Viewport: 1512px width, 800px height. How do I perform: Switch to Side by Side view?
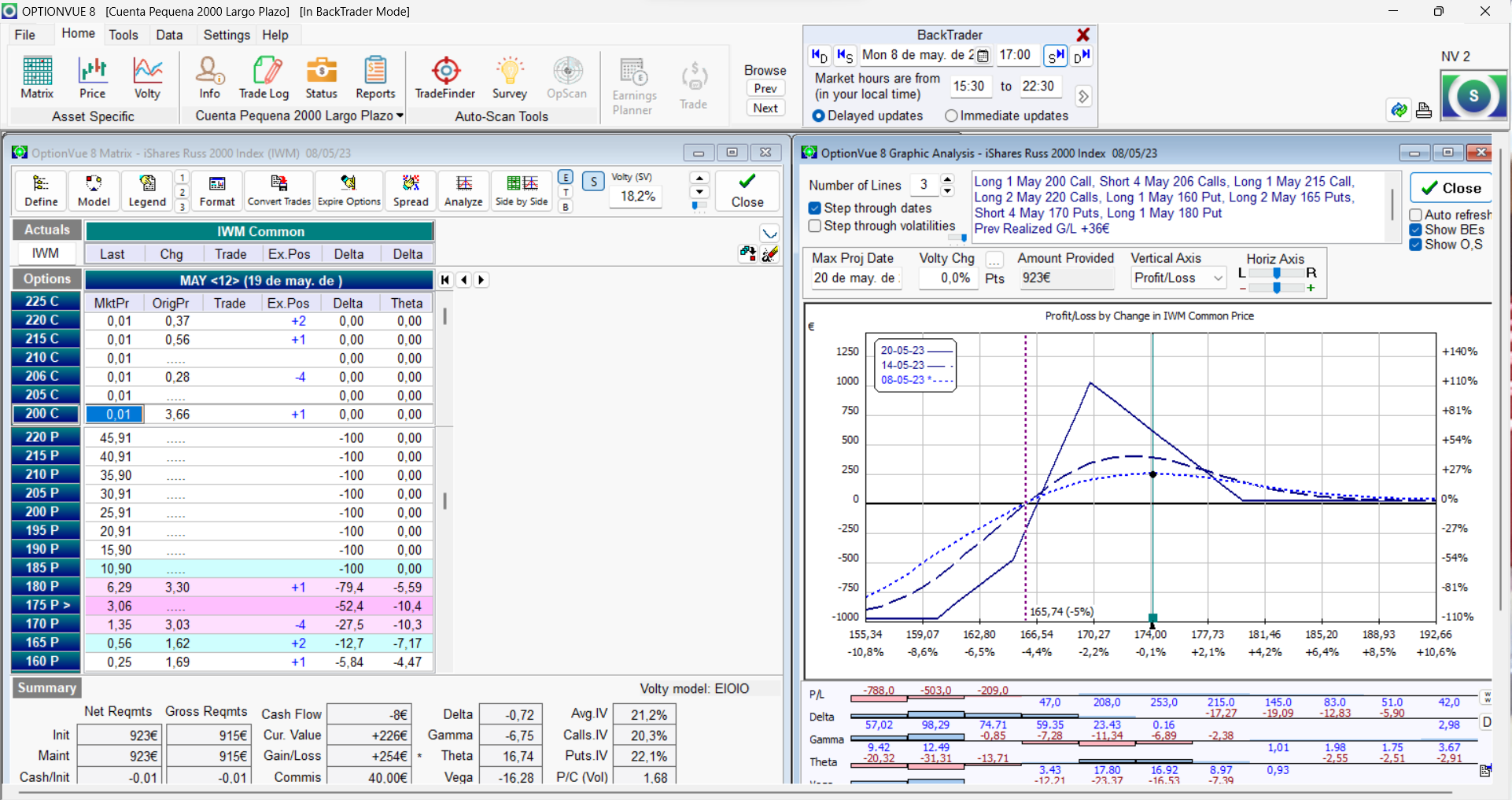[x=522, y=191]
